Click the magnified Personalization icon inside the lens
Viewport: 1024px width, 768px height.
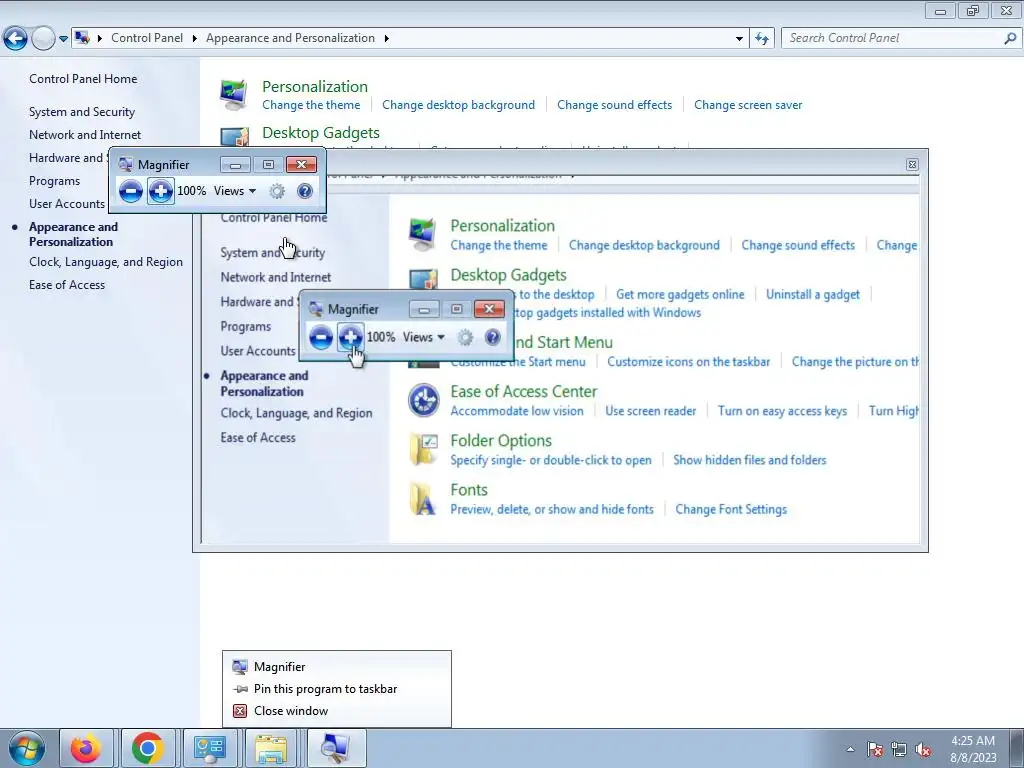pyautogui.click(x=423, y=236)
